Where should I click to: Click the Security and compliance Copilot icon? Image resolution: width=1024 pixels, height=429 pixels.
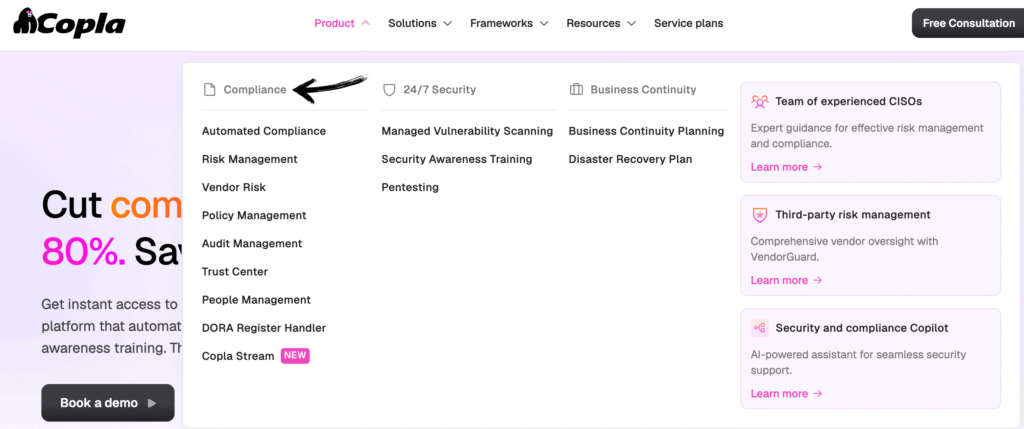tap(760, 328)
